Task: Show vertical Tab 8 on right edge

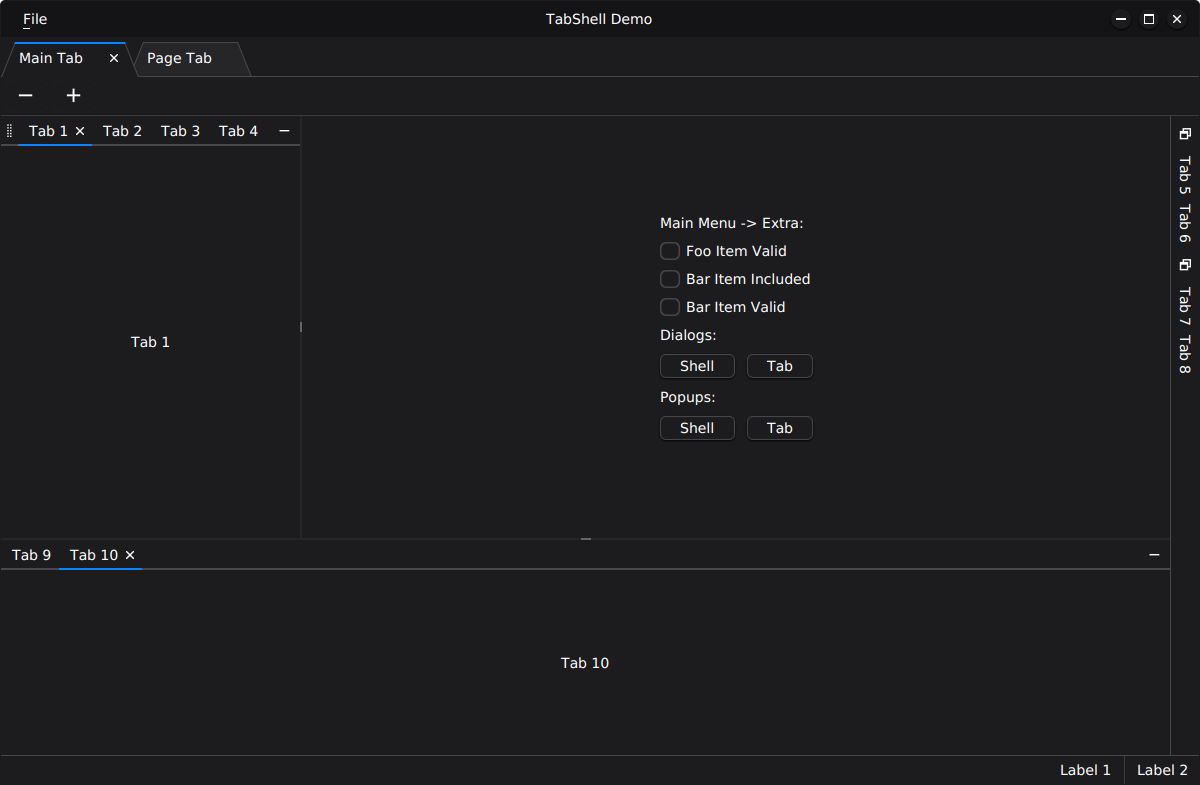Action: 1185,354
